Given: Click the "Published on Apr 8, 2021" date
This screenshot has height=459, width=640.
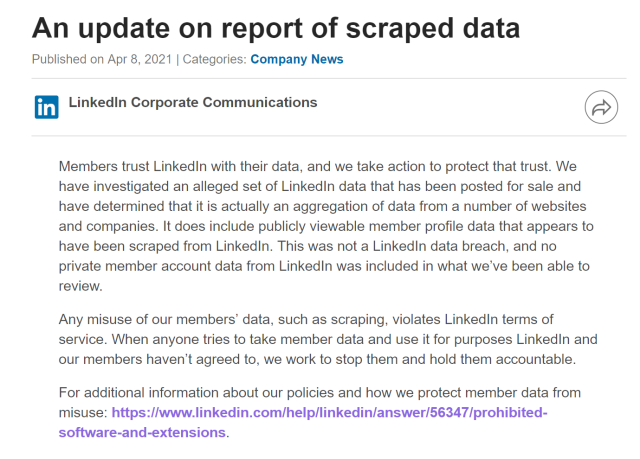Looking at the screenshot, I should (x=102, y=59).
